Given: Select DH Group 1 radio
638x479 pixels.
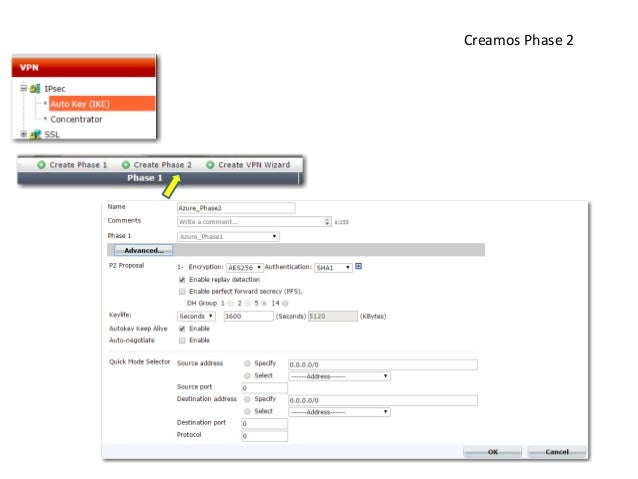Looking at the screenshot, I should point(231,303).
